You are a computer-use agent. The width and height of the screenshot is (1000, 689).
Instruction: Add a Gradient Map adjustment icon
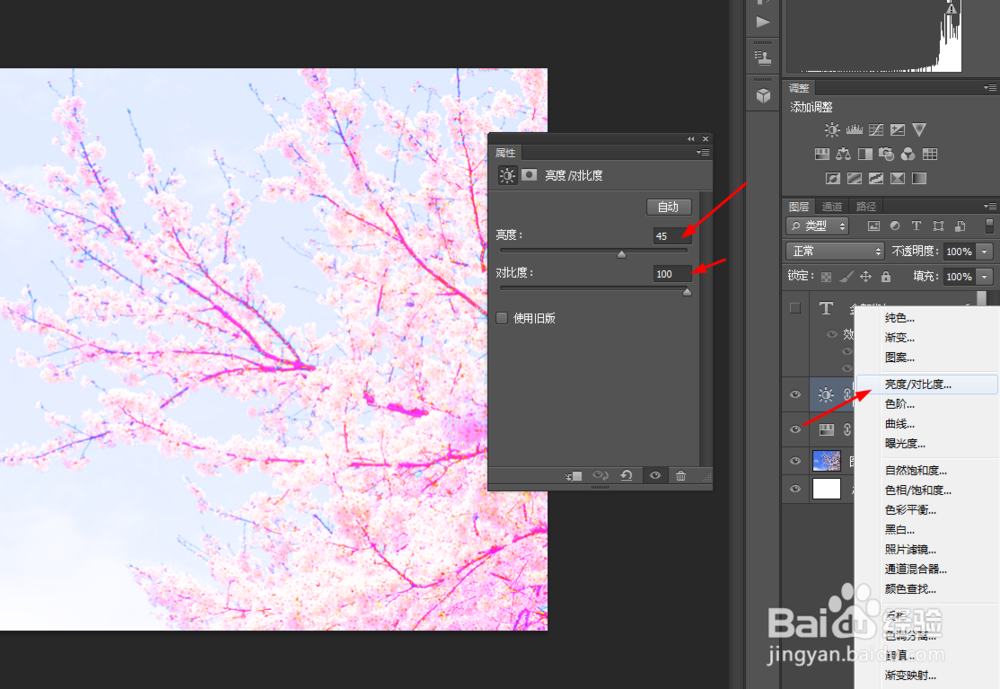pos(919,179)
